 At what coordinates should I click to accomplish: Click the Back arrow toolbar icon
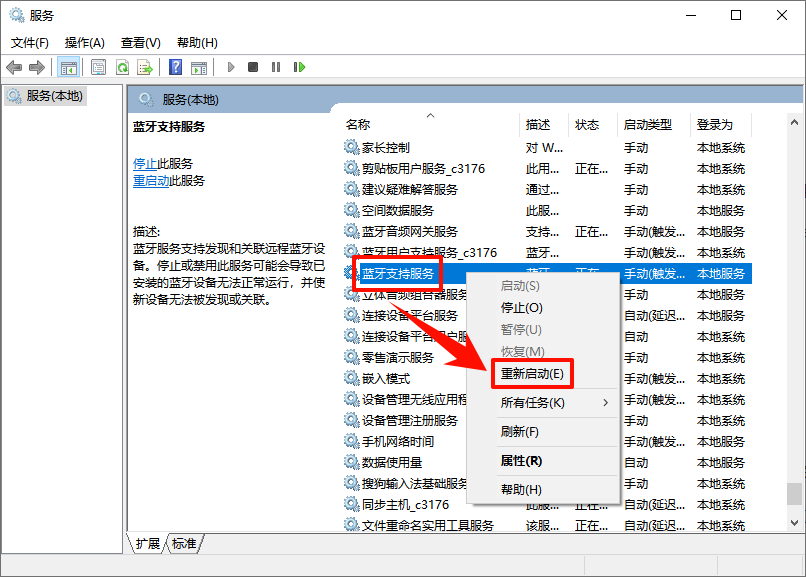14,67
